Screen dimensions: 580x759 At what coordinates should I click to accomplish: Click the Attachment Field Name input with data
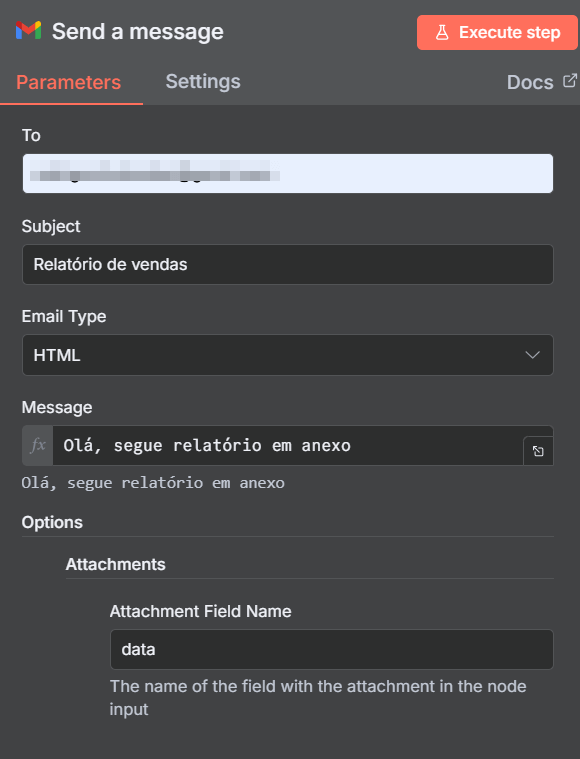coord(332,649)
